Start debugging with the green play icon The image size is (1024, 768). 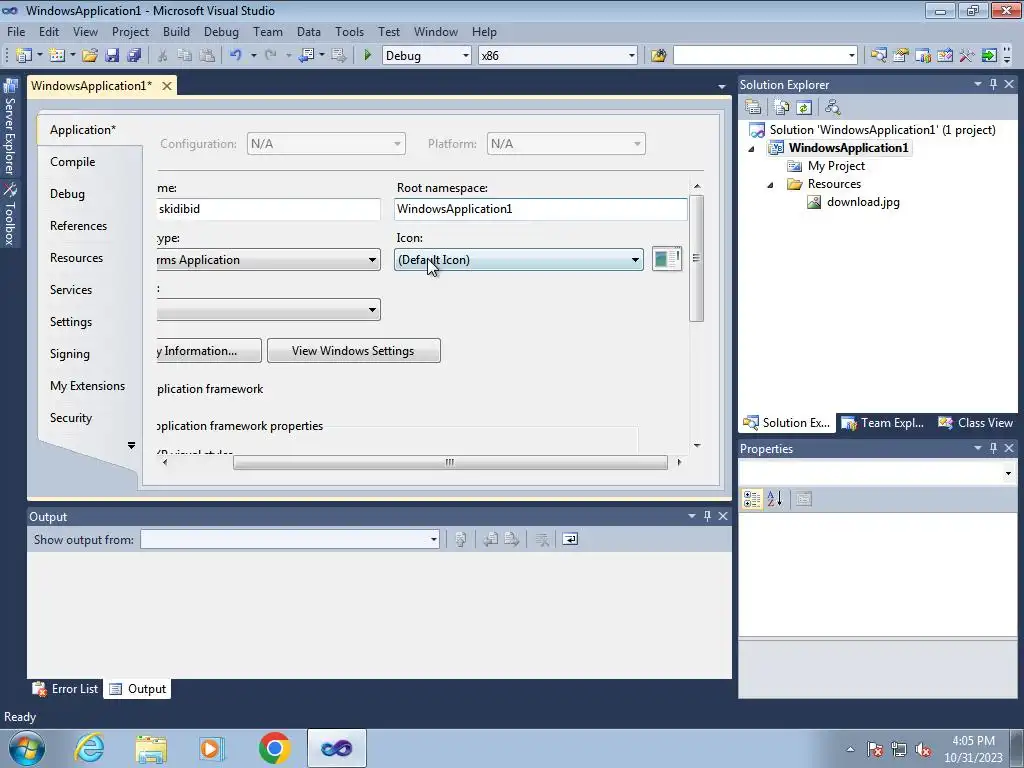367,56
